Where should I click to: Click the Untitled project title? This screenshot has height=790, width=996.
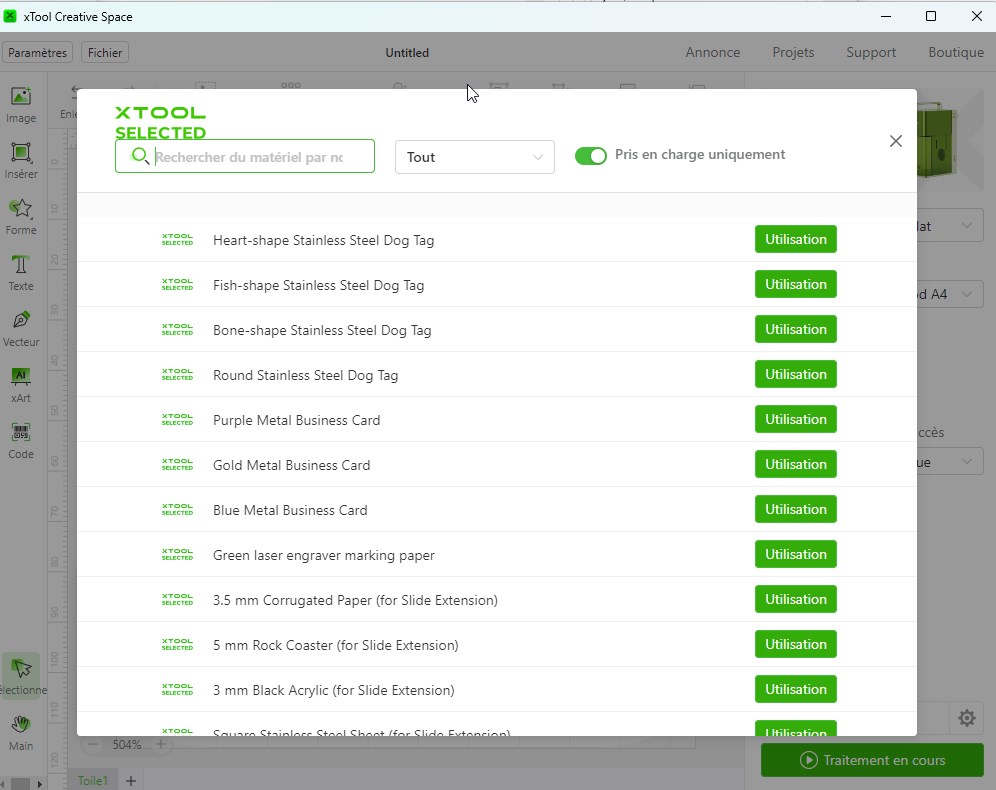pos(407,53)
